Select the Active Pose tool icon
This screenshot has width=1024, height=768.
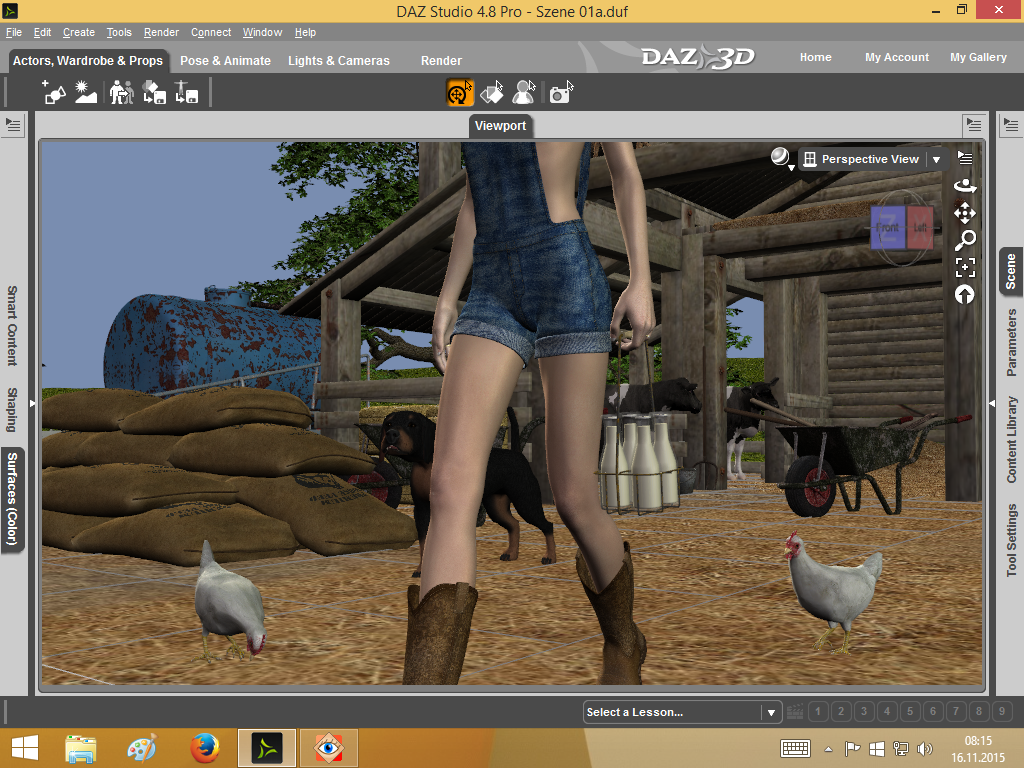point(524,92)
